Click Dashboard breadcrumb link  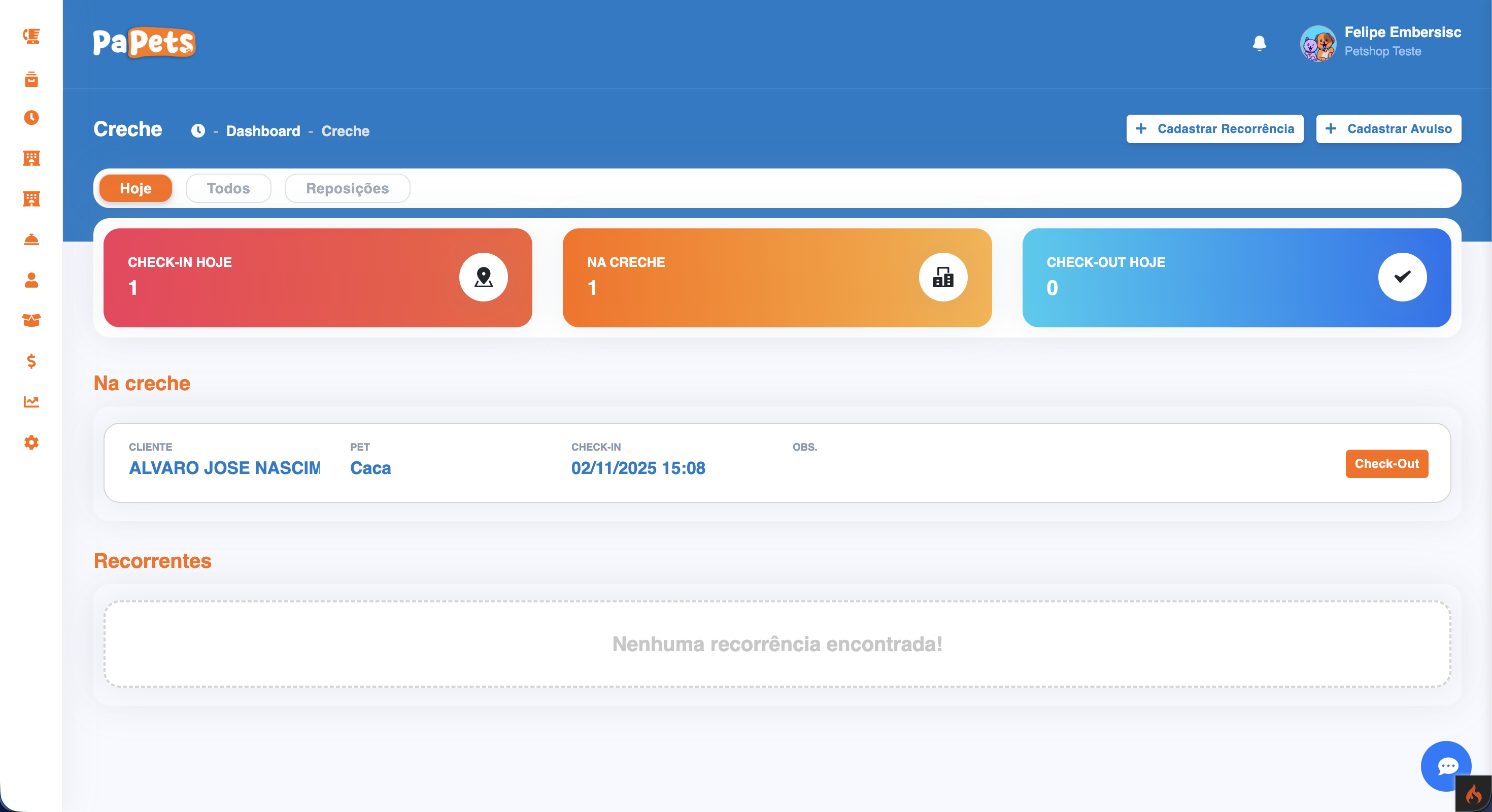pyautogui.click(x=263, y=131)
